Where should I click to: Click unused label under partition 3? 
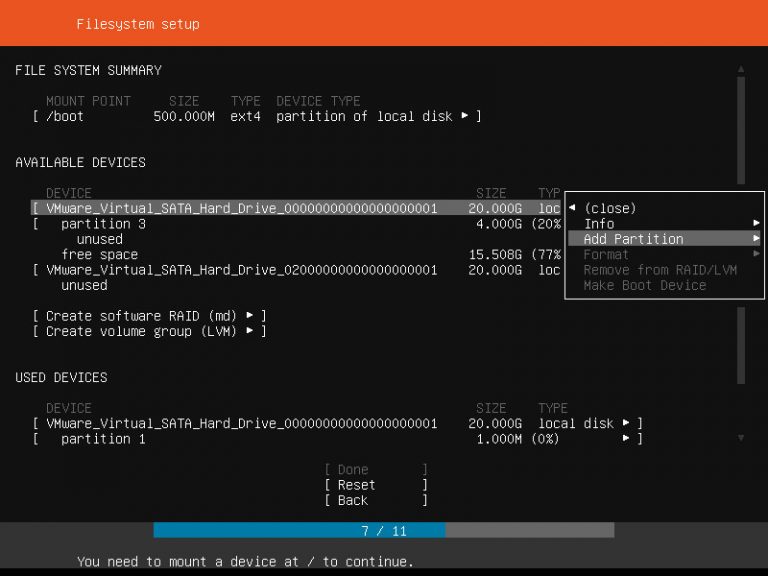click(x=99, y=240)
